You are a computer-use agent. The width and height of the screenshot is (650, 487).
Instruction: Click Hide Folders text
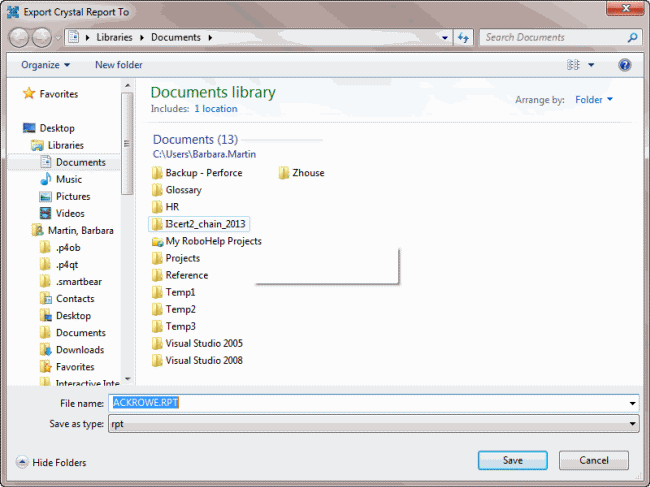(x=59, y=463)
